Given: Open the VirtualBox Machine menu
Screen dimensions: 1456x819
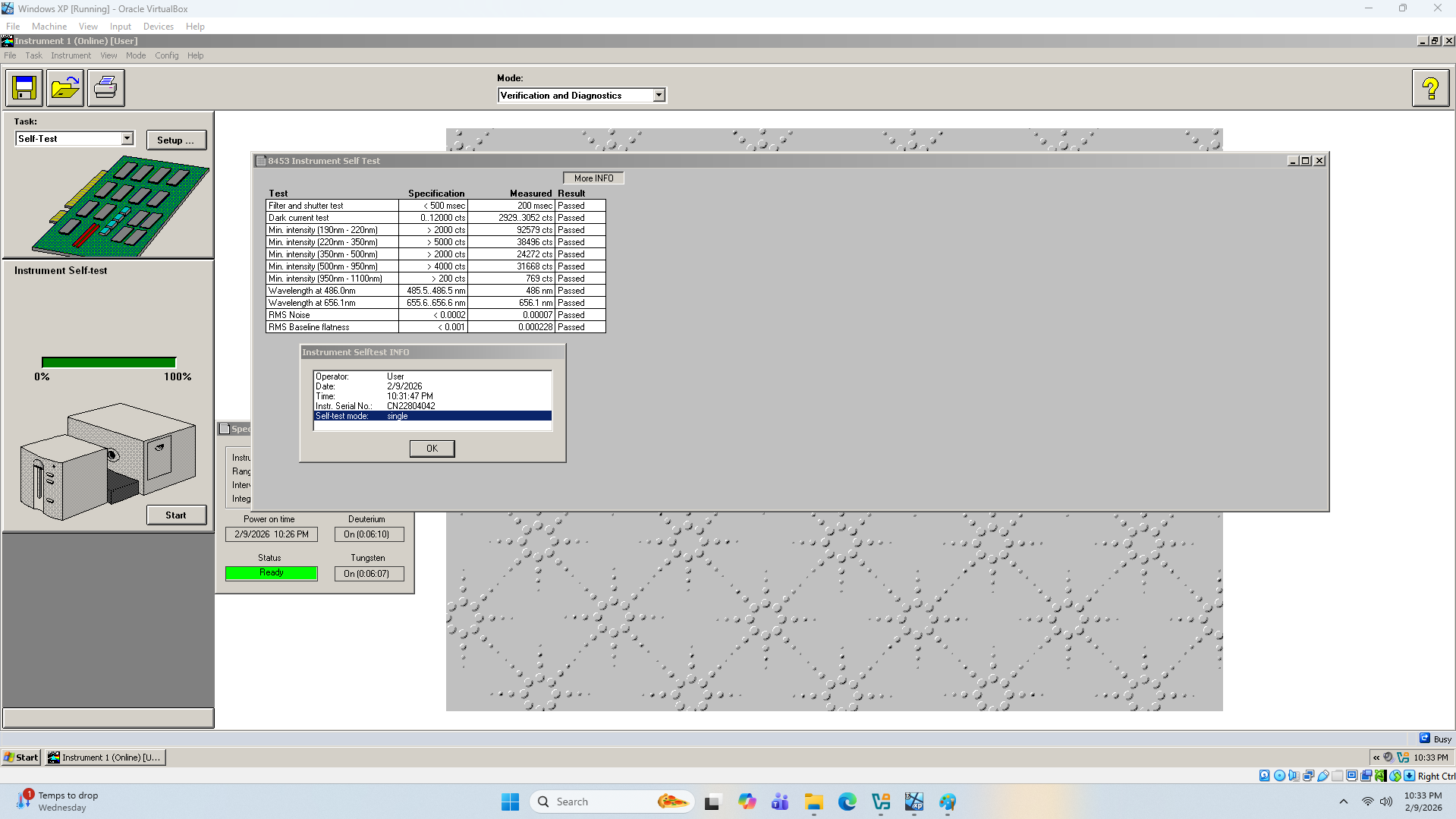Looking at the screenshot, I should tap(49, 27).
